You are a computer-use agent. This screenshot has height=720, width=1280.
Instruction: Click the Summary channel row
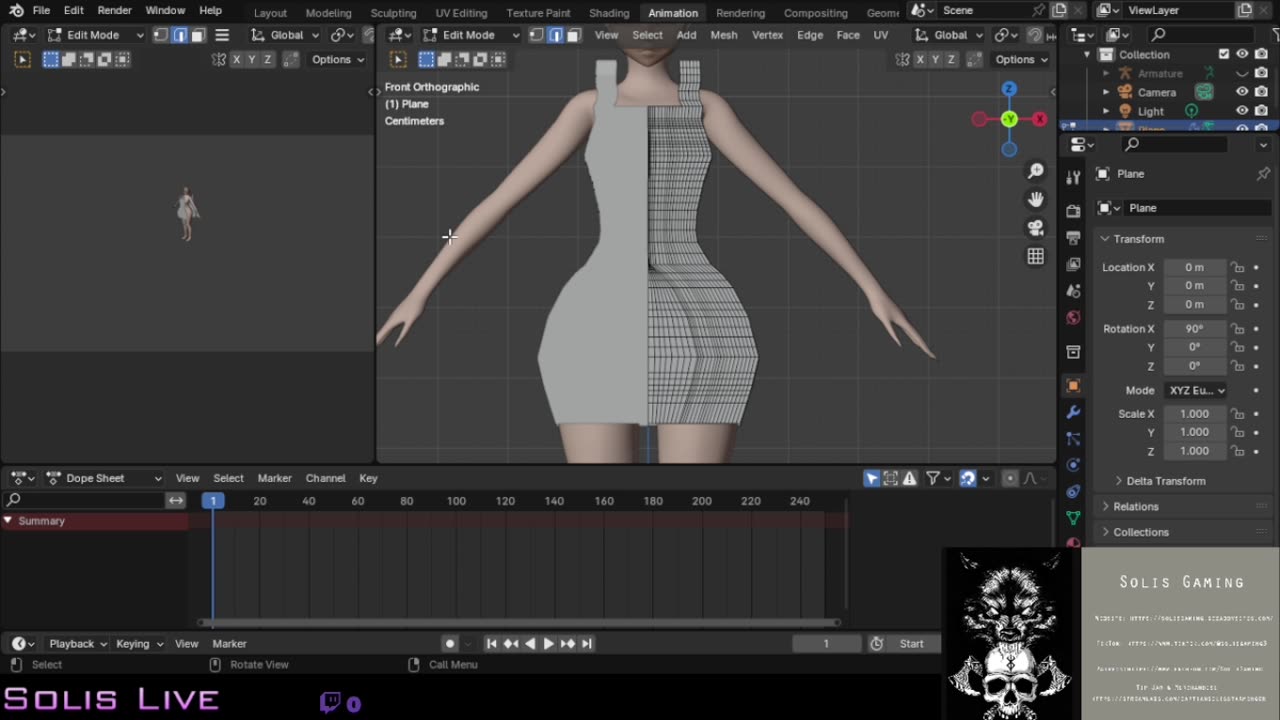click(94, 521)
